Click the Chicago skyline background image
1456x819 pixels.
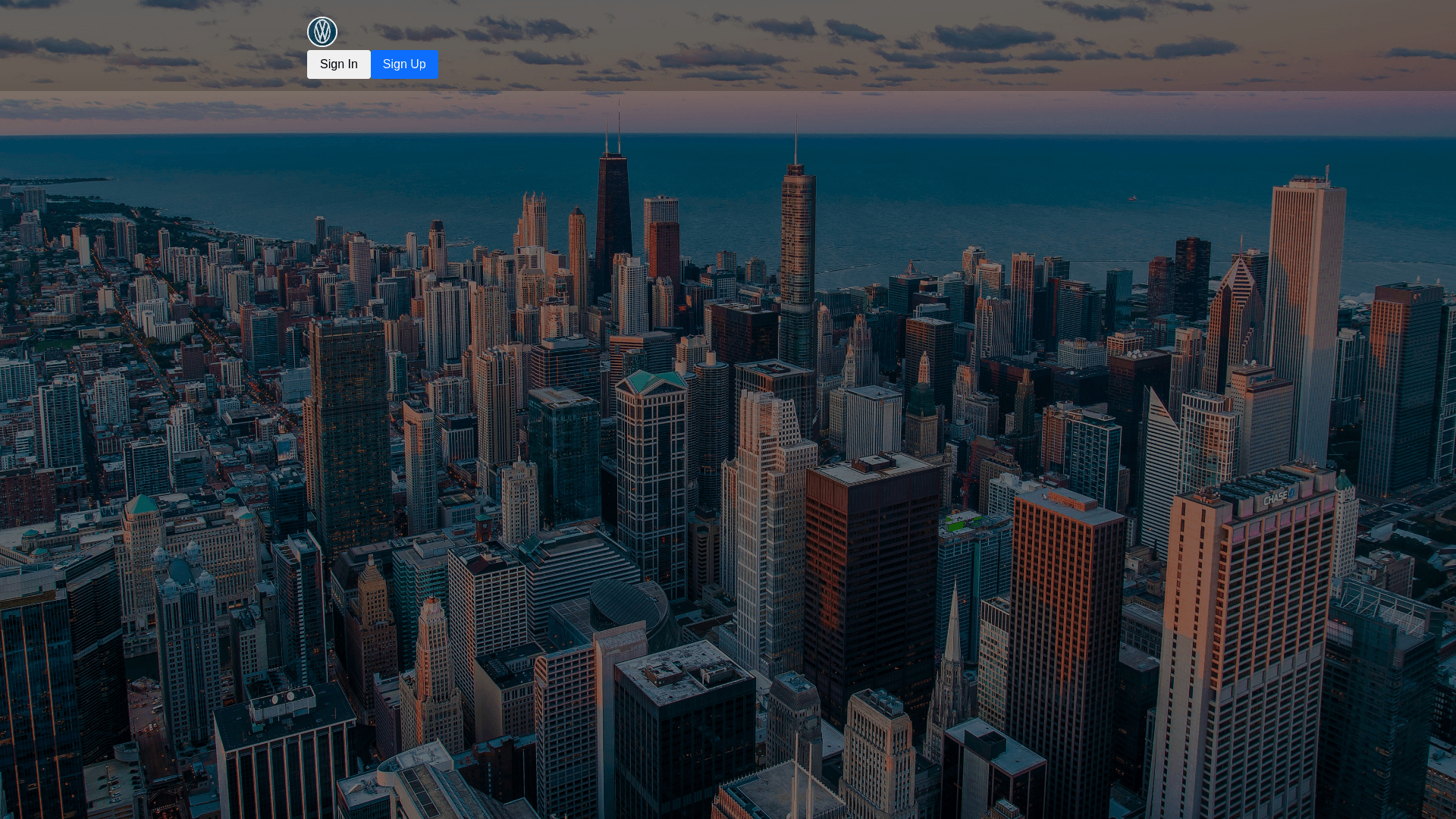point(728,455)
